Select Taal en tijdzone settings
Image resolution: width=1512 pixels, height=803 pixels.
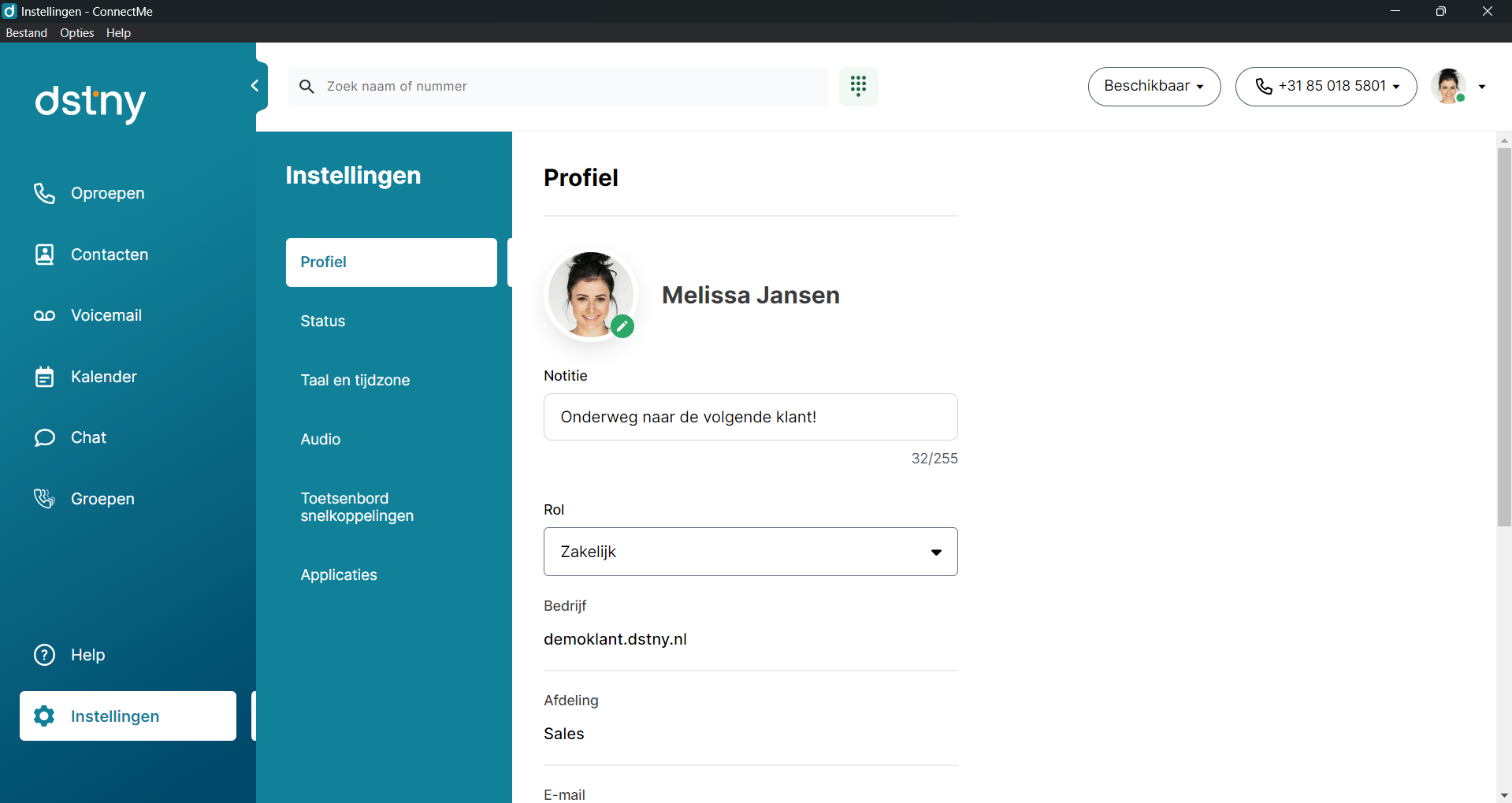point(355,381)
